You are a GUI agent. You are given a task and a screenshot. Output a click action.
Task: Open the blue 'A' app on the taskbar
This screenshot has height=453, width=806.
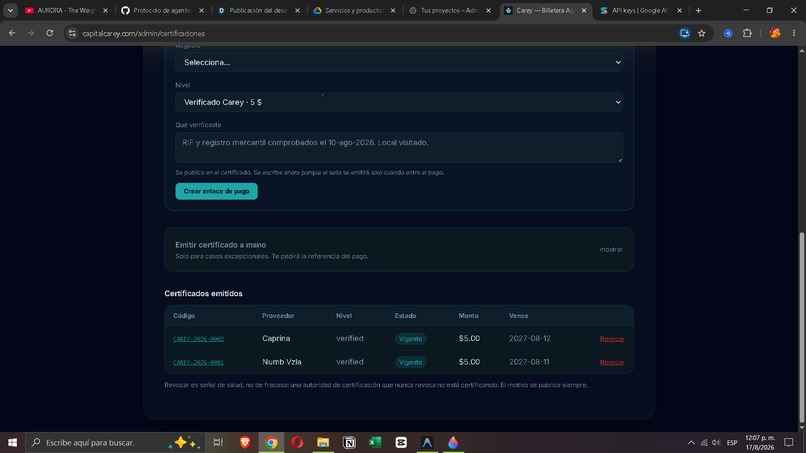click(427, 442)
